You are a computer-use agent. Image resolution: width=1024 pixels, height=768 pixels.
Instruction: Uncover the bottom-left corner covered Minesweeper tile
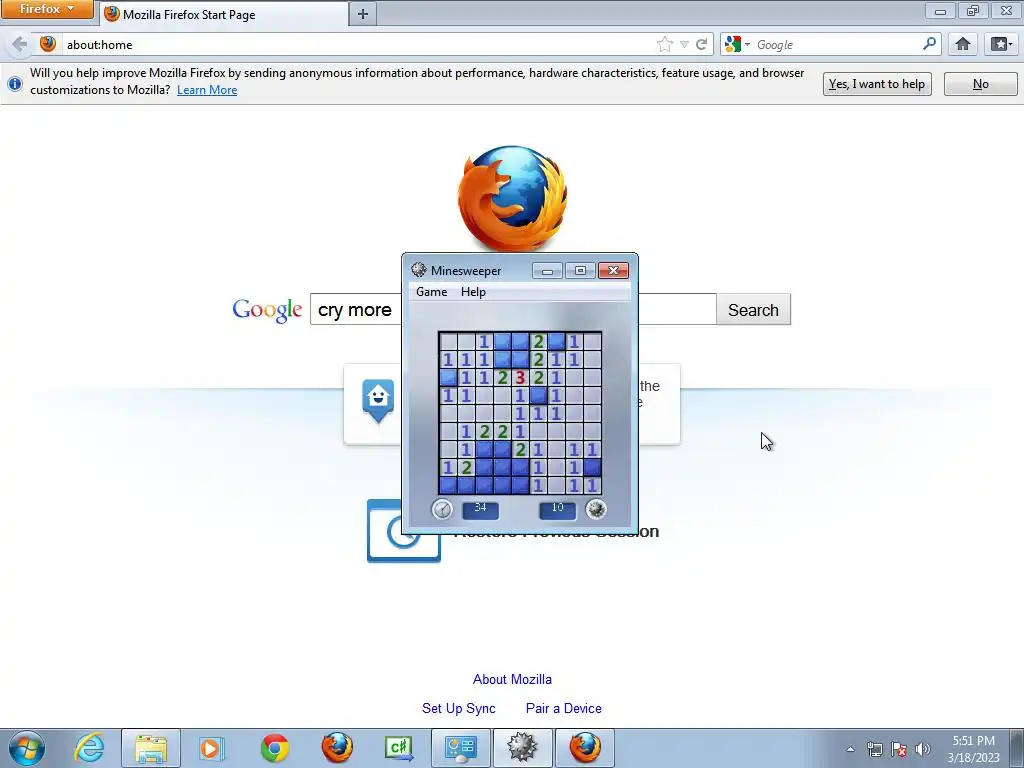pos(448,485)
